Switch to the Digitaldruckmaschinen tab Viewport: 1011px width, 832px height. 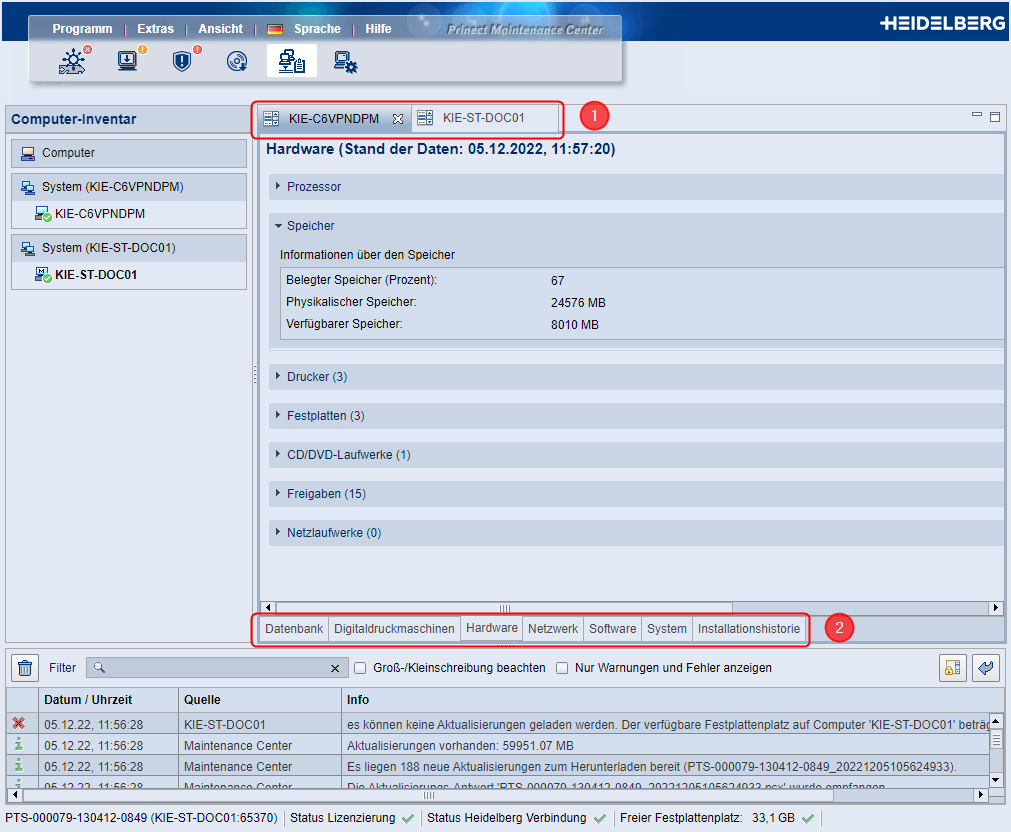tap(395, 629)
